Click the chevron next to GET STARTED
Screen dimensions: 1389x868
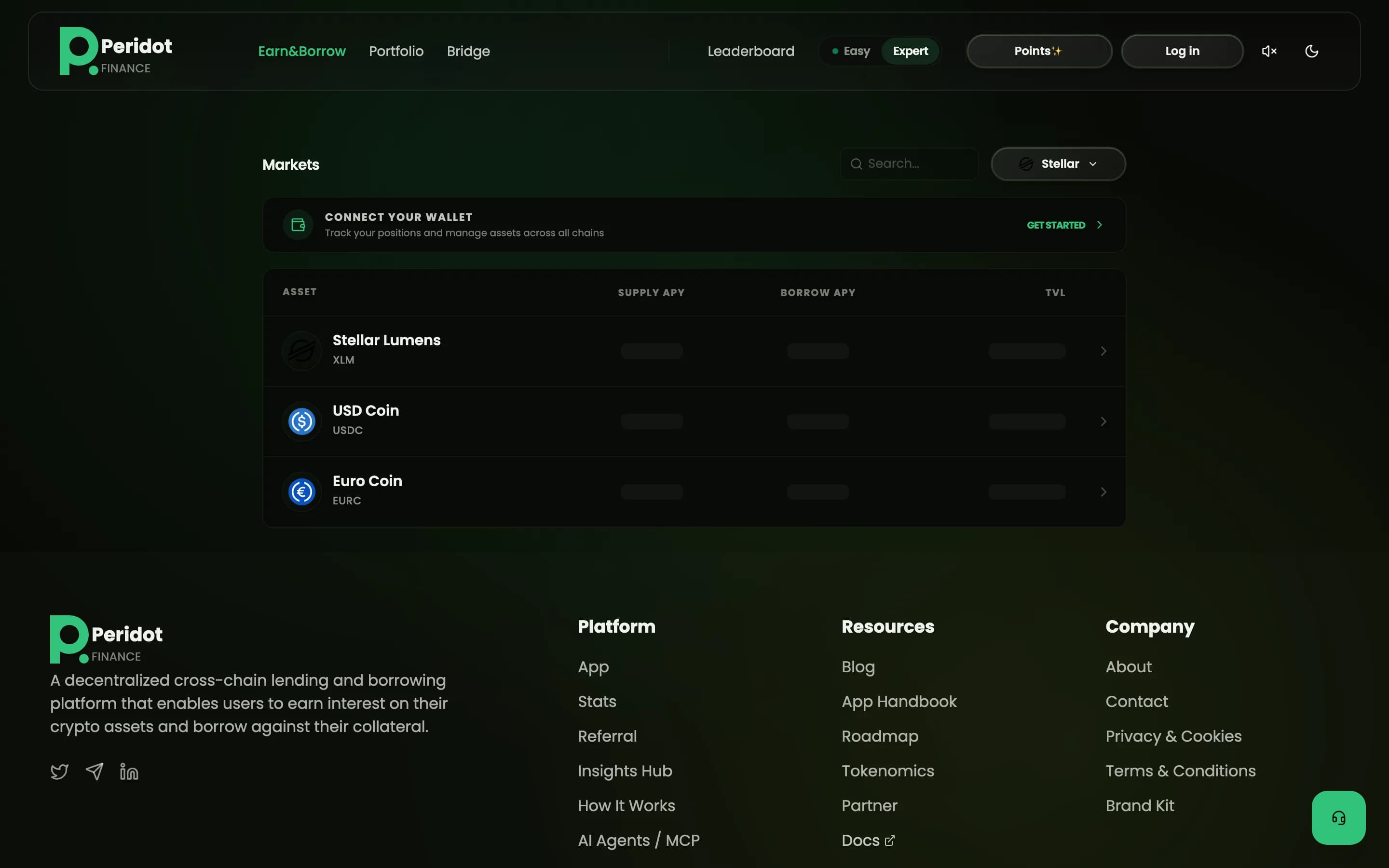pyautogui.click(x=1099, y=225)
